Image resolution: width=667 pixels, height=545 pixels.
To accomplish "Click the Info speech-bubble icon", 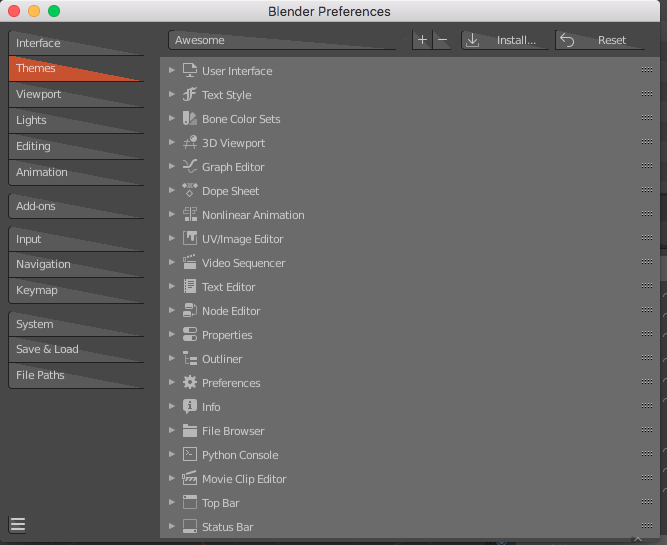I will pyautogui.click(x=190, y=406).
